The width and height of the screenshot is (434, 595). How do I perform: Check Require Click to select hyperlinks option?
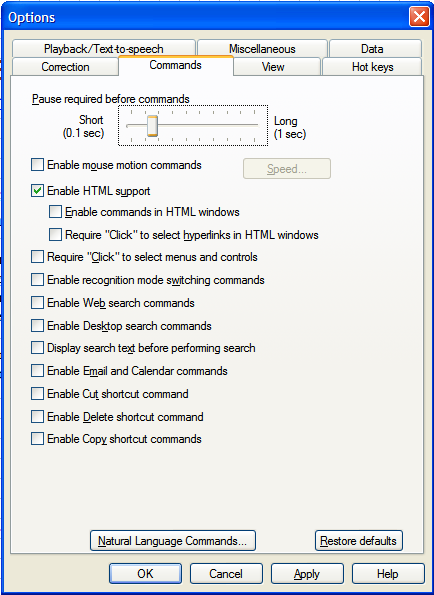tap(55, 235)
